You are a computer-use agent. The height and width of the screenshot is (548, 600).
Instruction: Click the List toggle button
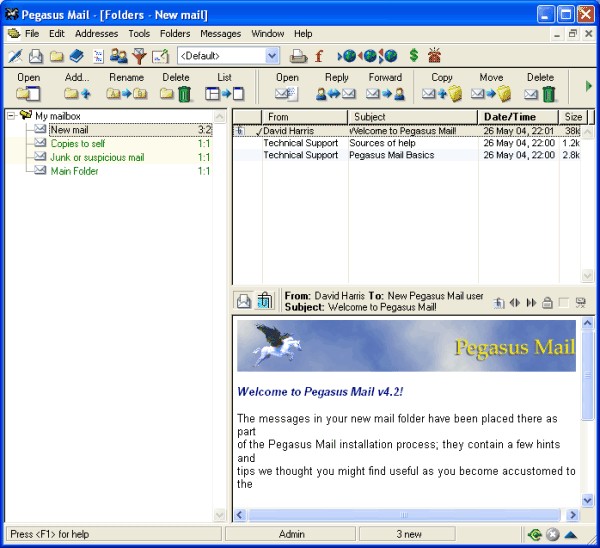(x=224, y=86)
